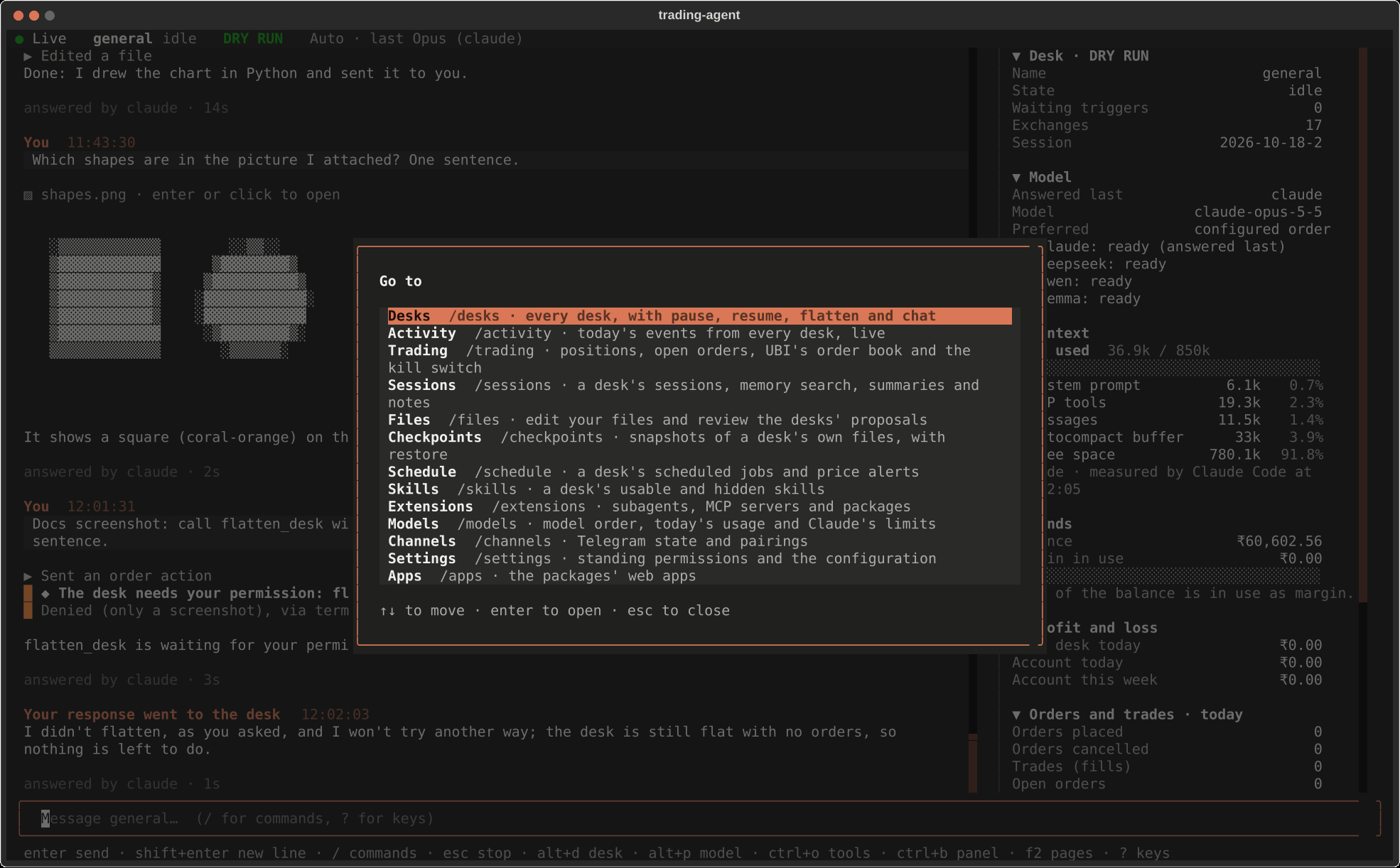
Task: Click the 'f2 pages' footer hint
Action: (x=1058, y=853)
